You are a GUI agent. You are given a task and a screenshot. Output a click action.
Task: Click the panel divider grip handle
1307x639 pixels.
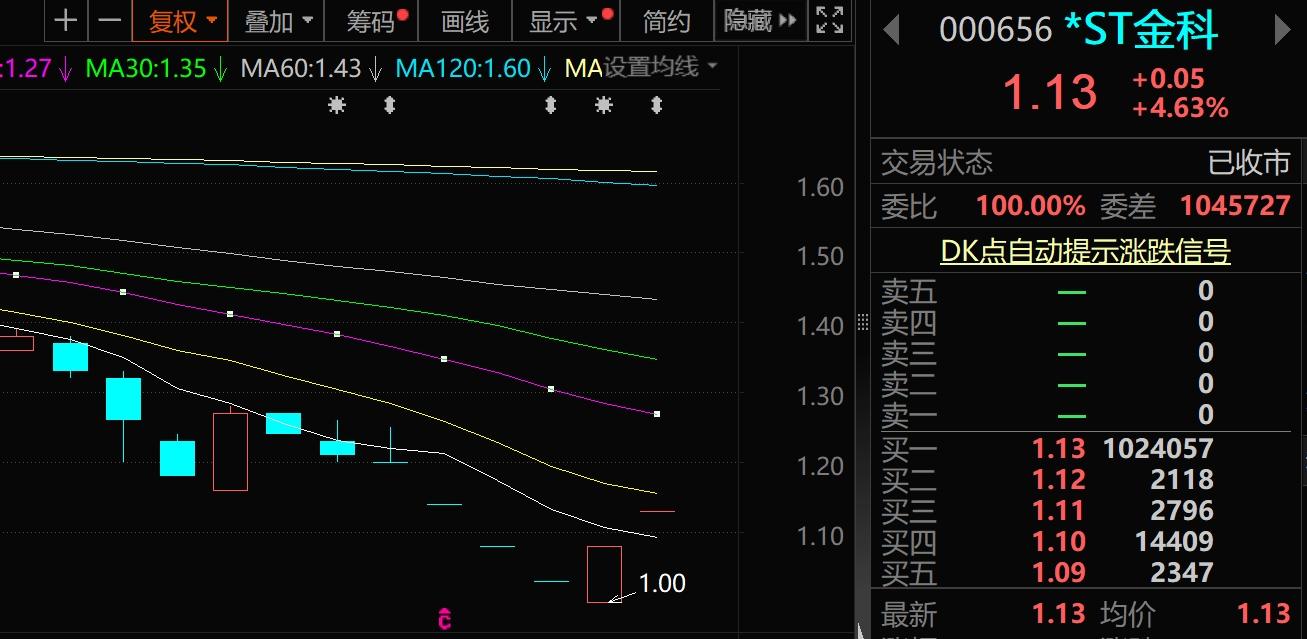[863, 323]
